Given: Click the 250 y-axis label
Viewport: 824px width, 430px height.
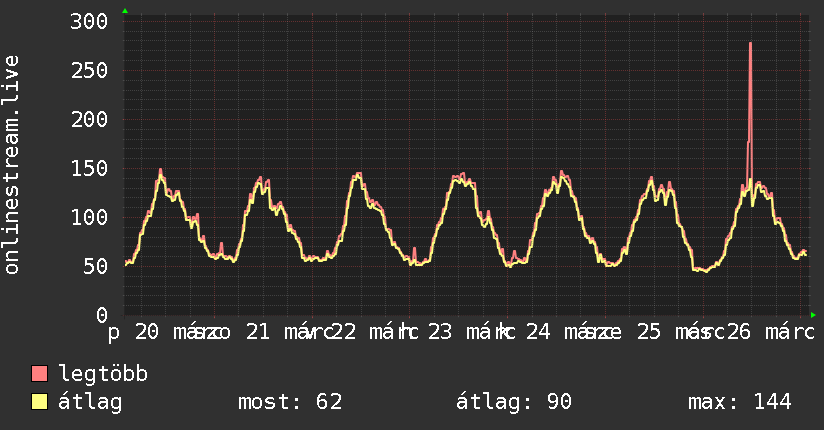Looking at the screenshot, I should pos(89,70).
